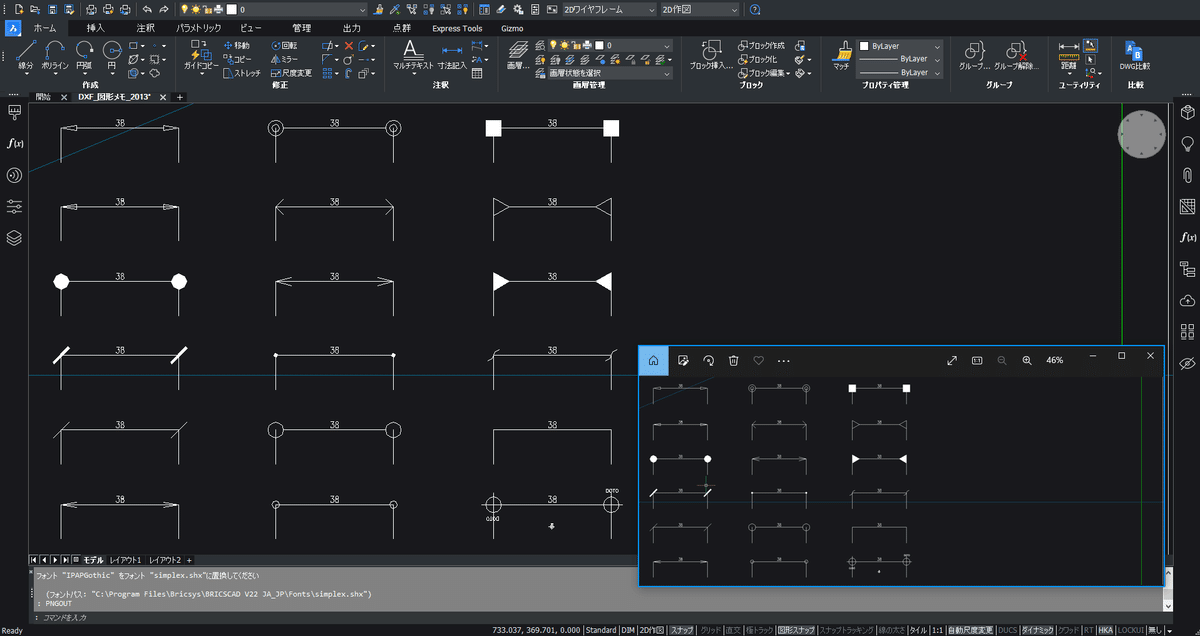The width and height of the screenshot is (1200, 636).
Task: Toggle 極トラック (Polar tracking) in status bar
Action: pos(759,630)
